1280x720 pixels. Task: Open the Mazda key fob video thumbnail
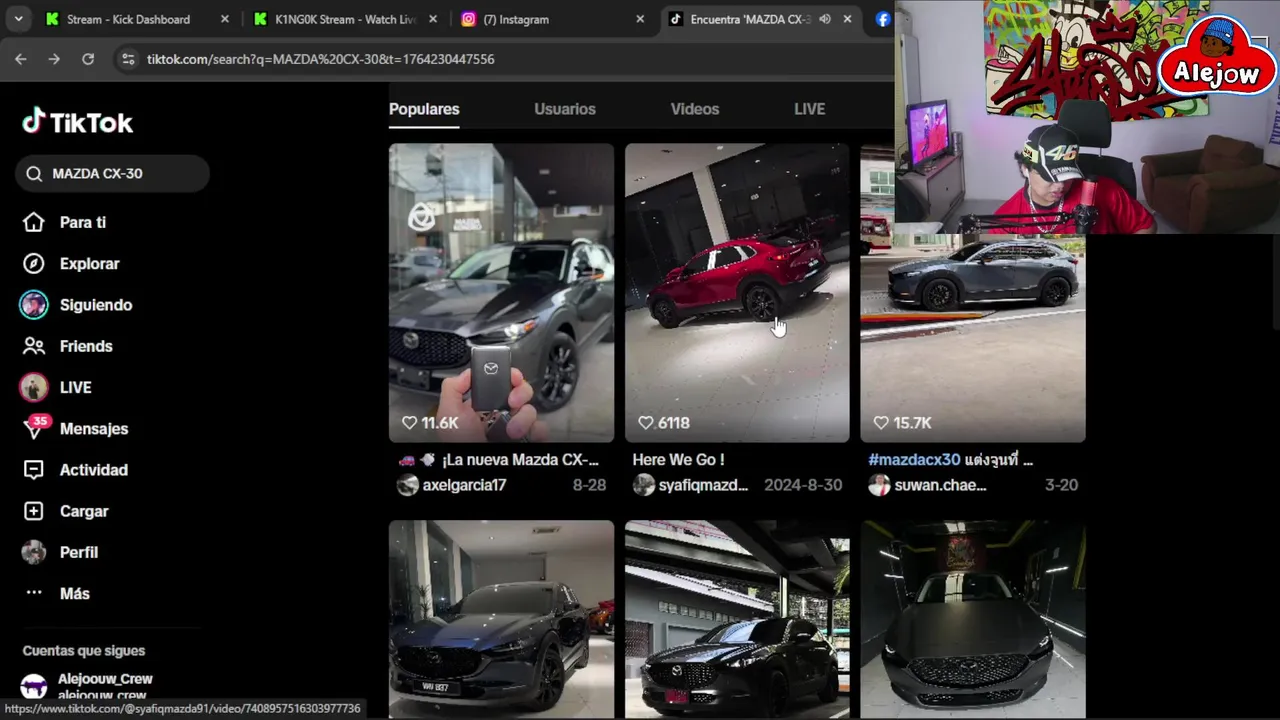point(501,292)
